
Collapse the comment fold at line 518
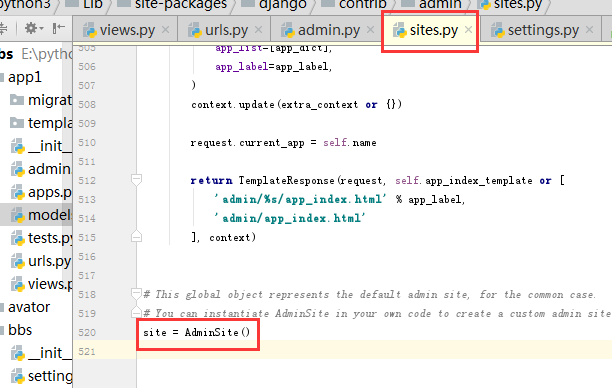click(x=136, y=294)
